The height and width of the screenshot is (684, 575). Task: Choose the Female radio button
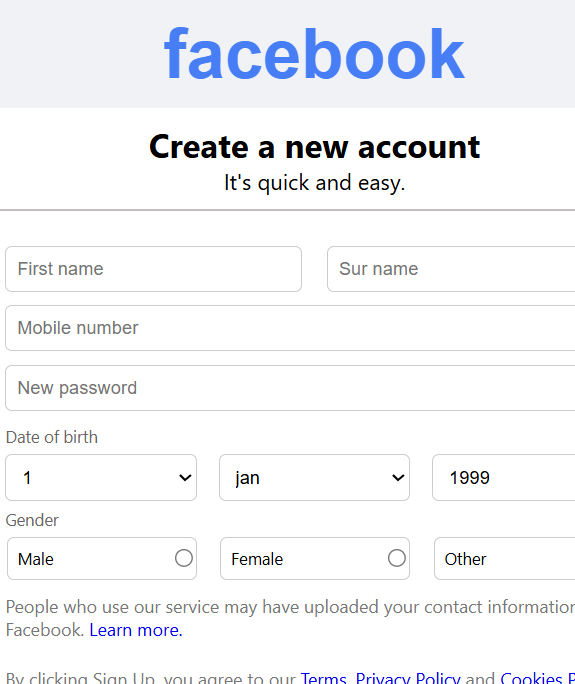[x=397, y=558]
